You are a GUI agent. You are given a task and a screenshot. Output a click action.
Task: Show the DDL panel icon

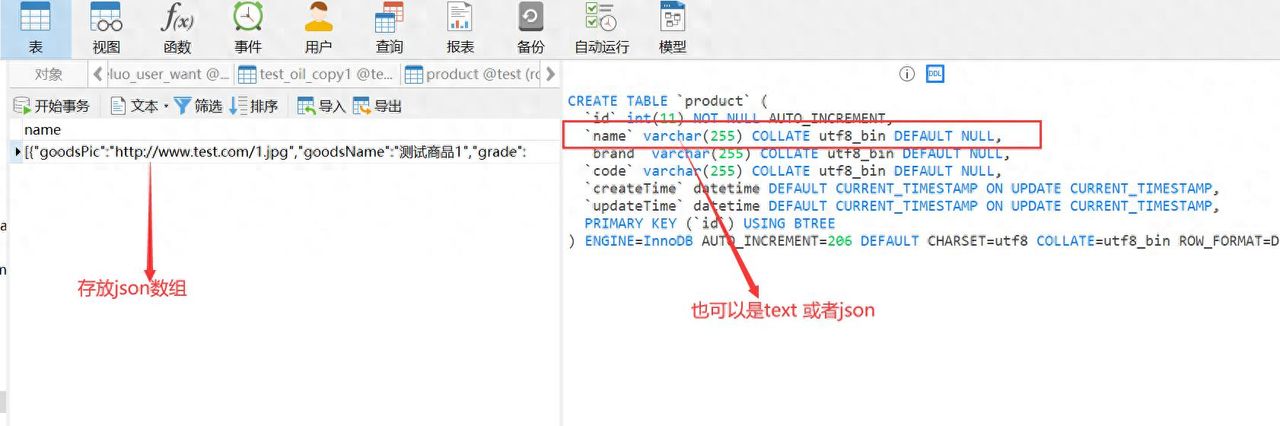935,74
